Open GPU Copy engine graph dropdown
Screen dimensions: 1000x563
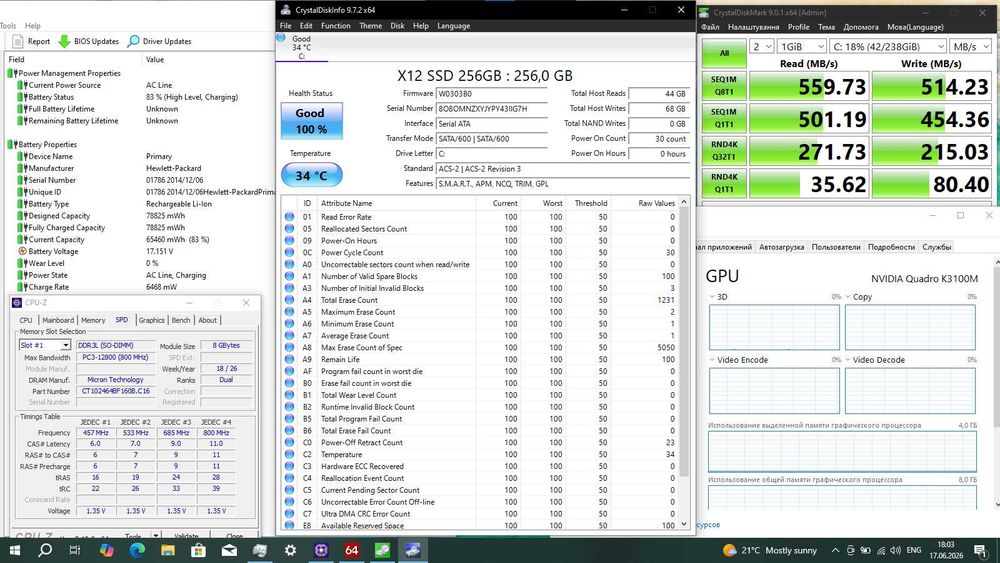click(x=848, y=296)
